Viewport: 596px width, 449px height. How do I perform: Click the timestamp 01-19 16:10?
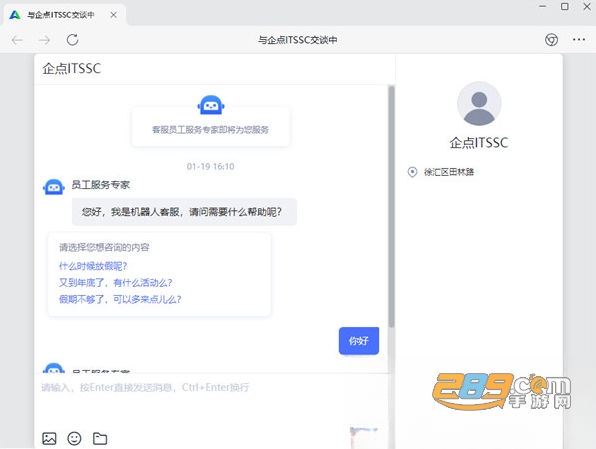click(211, 167)
